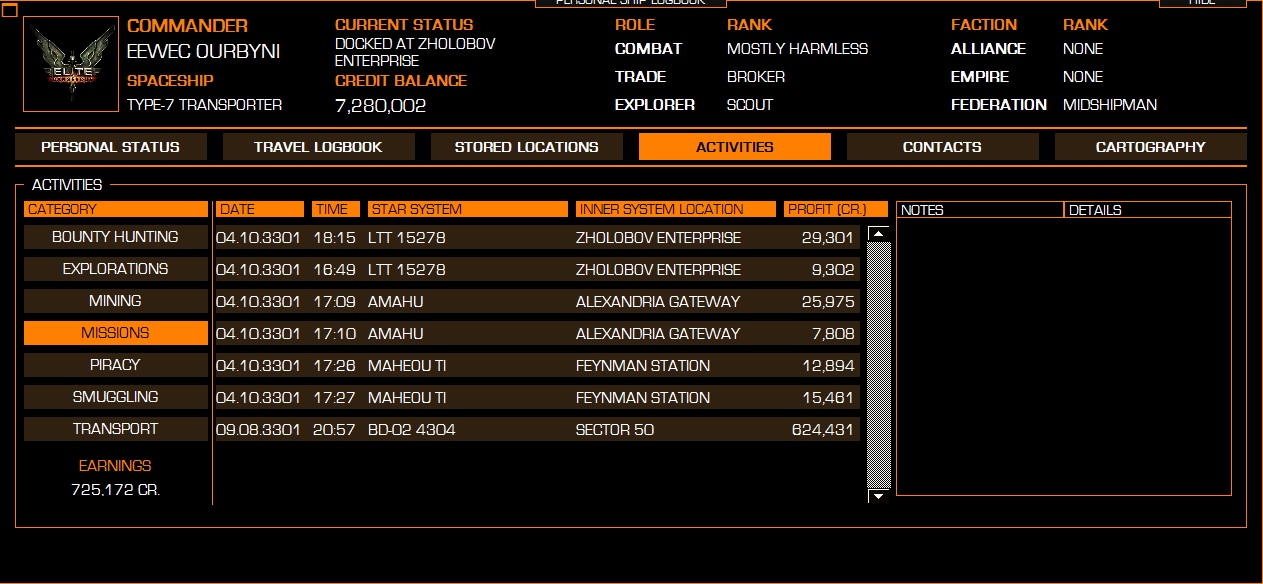Select the Piracy category
The height and width of the screenshot is (584, 1263).
(x=116, y=365)
